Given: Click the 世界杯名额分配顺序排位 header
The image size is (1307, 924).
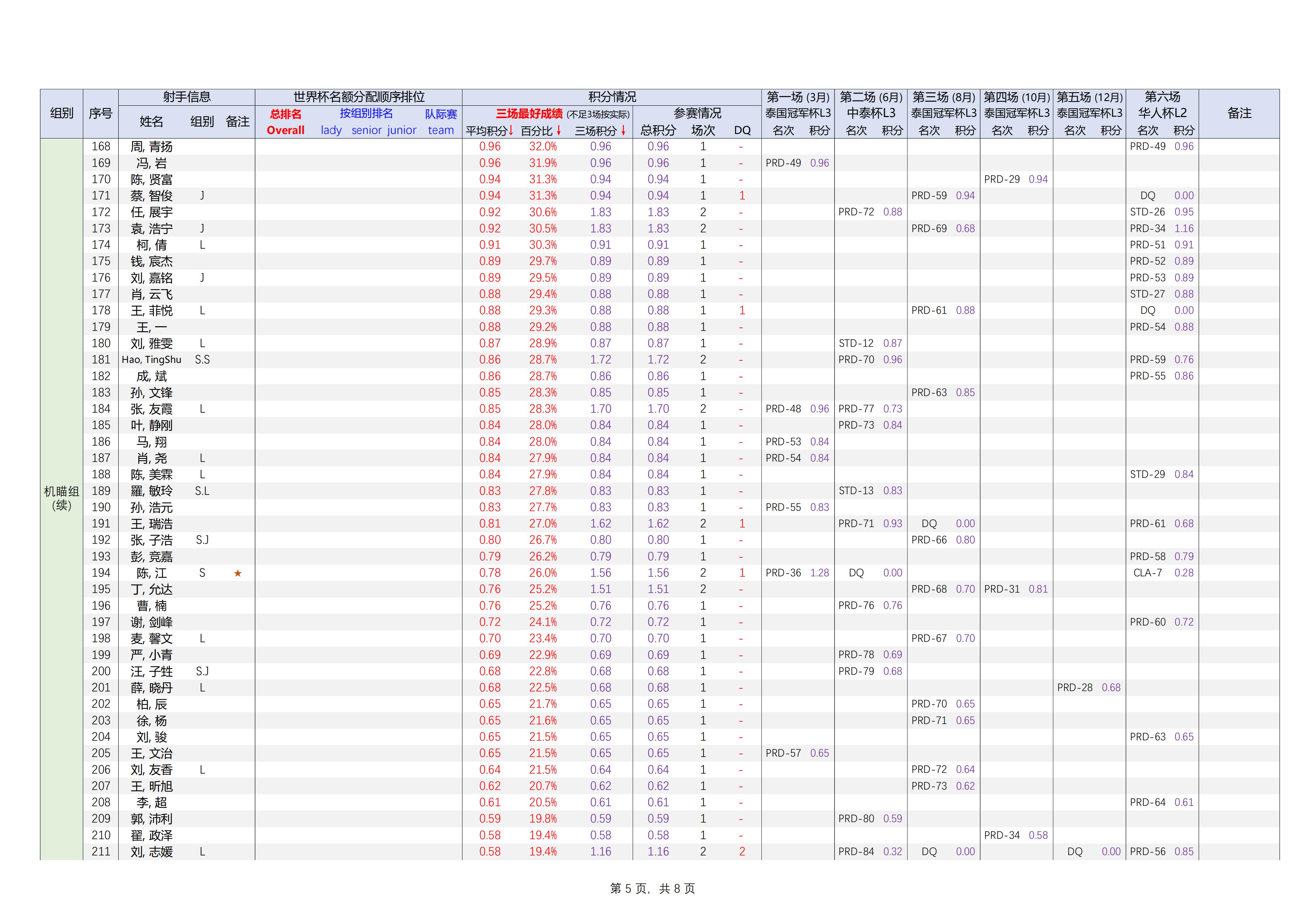Looking at the screenshot, I should tap(359, 97).
